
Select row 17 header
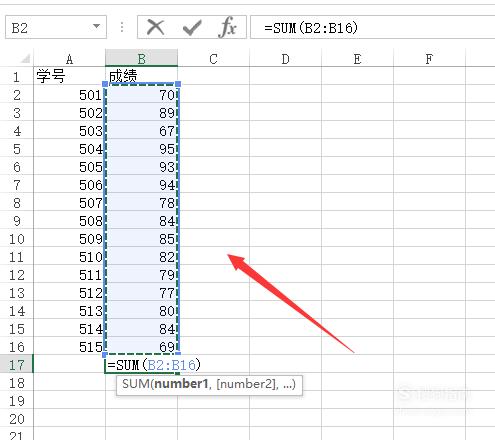point(16,365)
